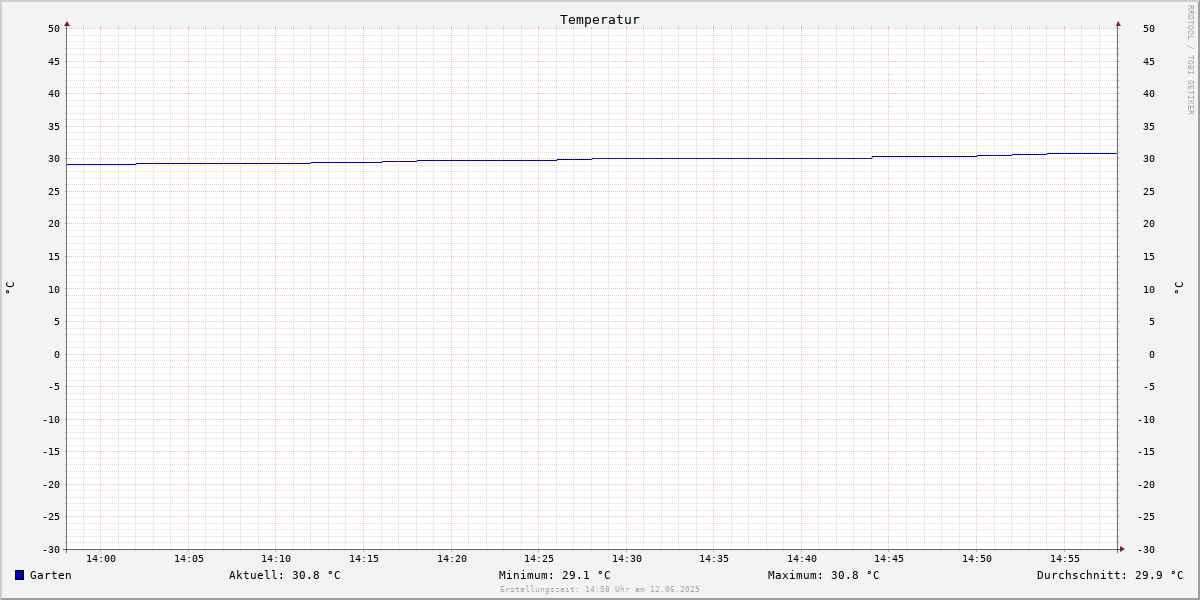
Task: Click the 14:10 time axis label
Action: coord(276,559)
